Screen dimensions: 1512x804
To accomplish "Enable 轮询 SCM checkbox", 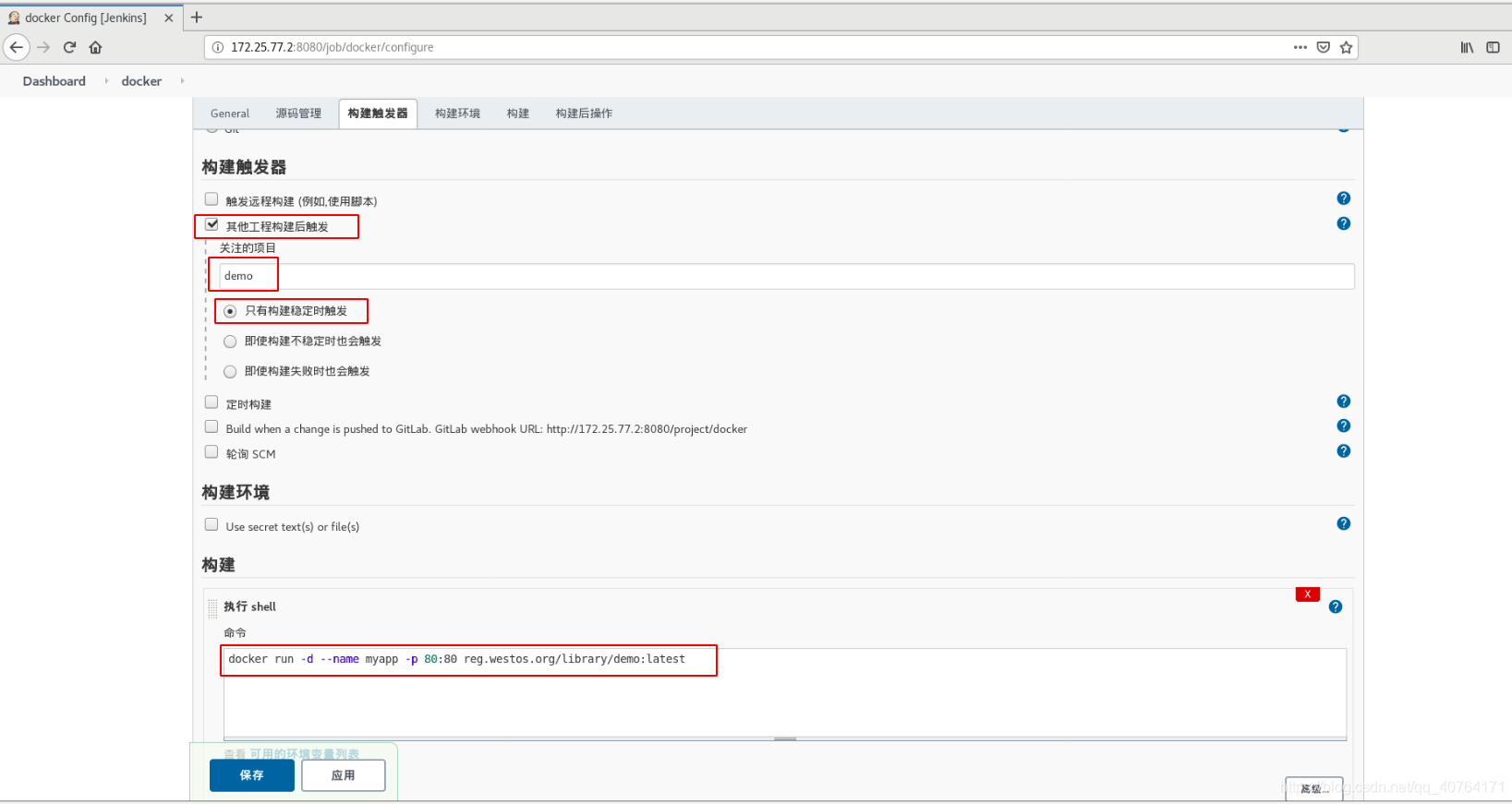I will [212, 452].
